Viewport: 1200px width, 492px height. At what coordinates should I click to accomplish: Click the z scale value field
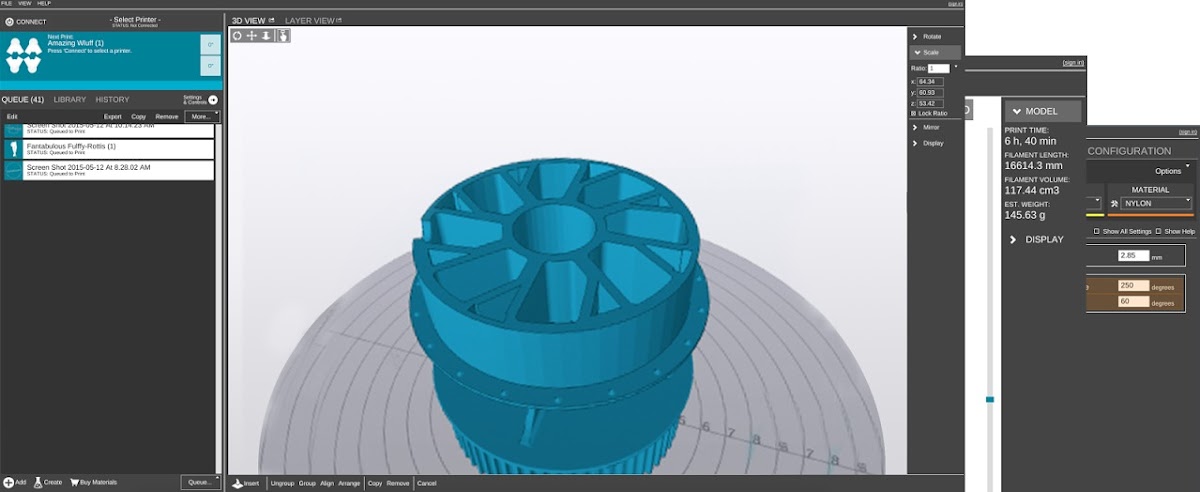[932, 103]
